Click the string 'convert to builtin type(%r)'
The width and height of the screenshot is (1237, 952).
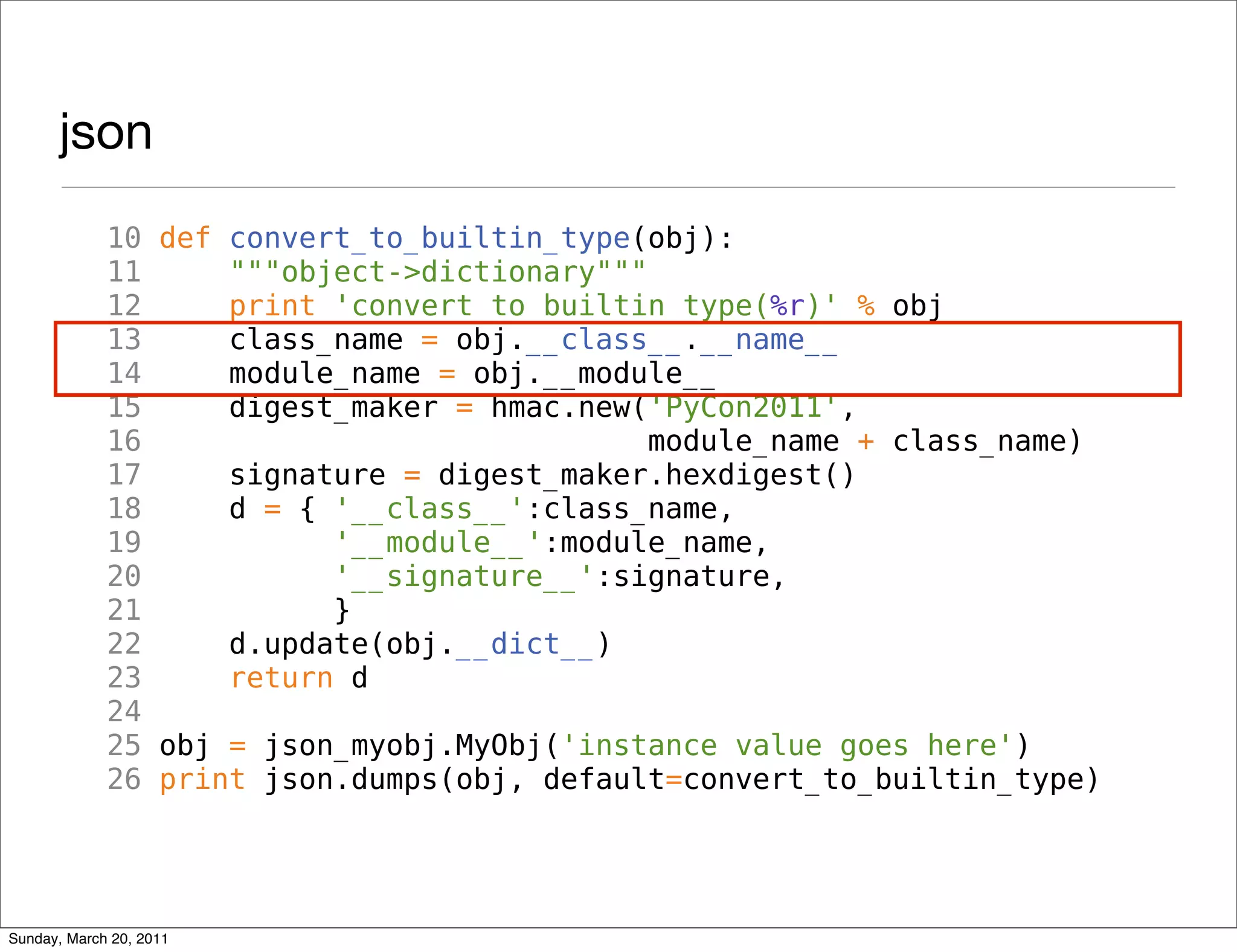586,306
